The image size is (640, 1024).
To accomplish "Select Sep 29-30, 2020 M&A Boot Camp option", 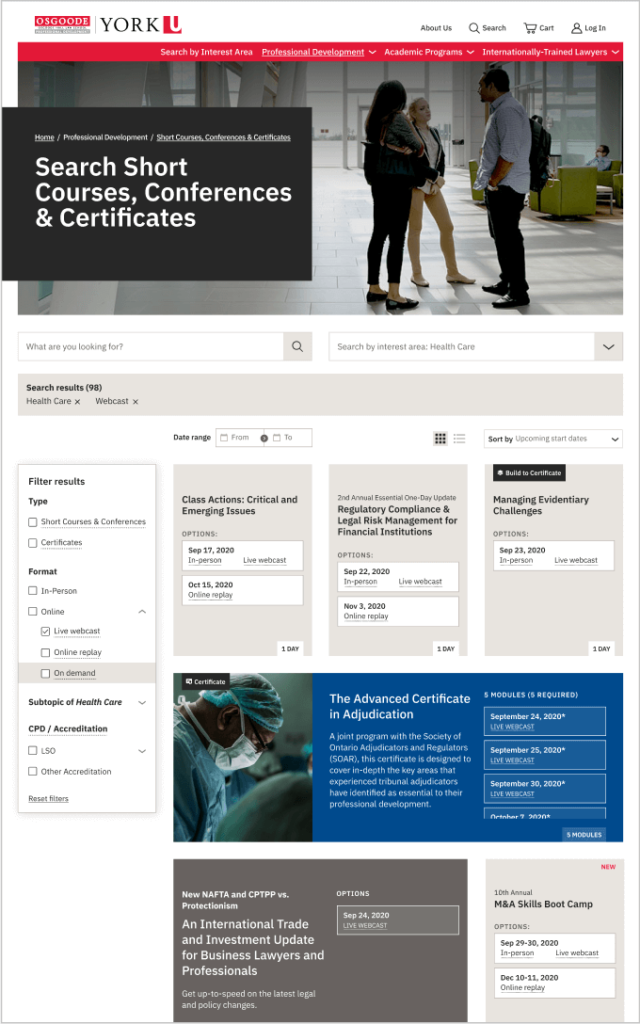I will [554, 948].
